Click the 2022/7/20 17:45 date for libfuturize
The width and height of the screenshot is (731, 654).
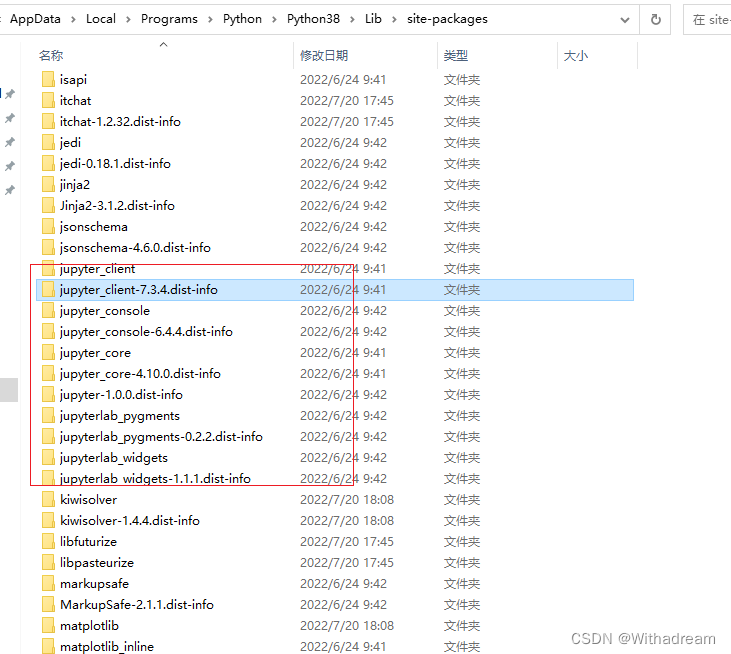pyautogui.click(x=347, y=542)
